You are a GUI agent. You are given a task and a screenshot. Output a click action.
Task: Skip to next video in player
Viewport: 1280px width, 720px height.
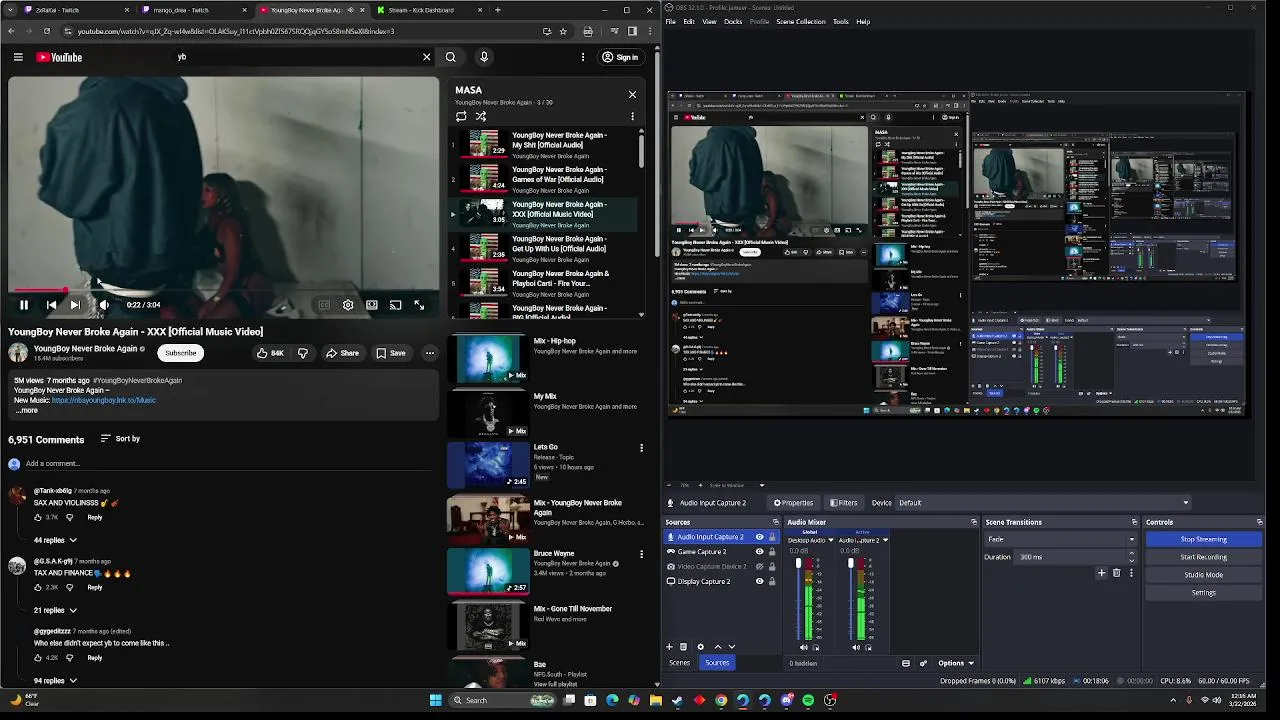click(75, 305)
